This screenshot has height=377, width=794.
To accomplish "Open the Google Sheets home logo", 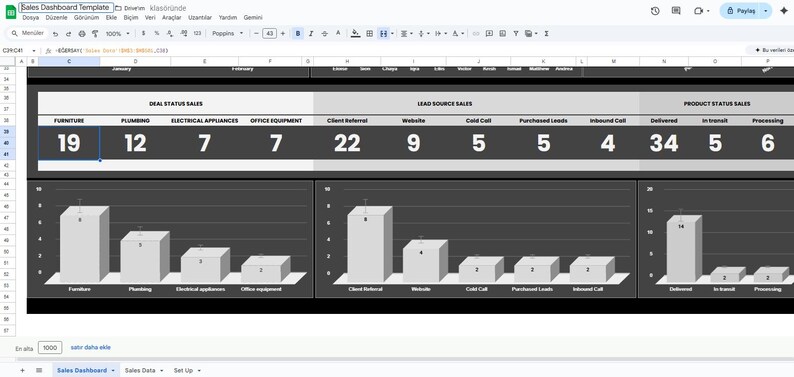I will click(x=11, y=11).
